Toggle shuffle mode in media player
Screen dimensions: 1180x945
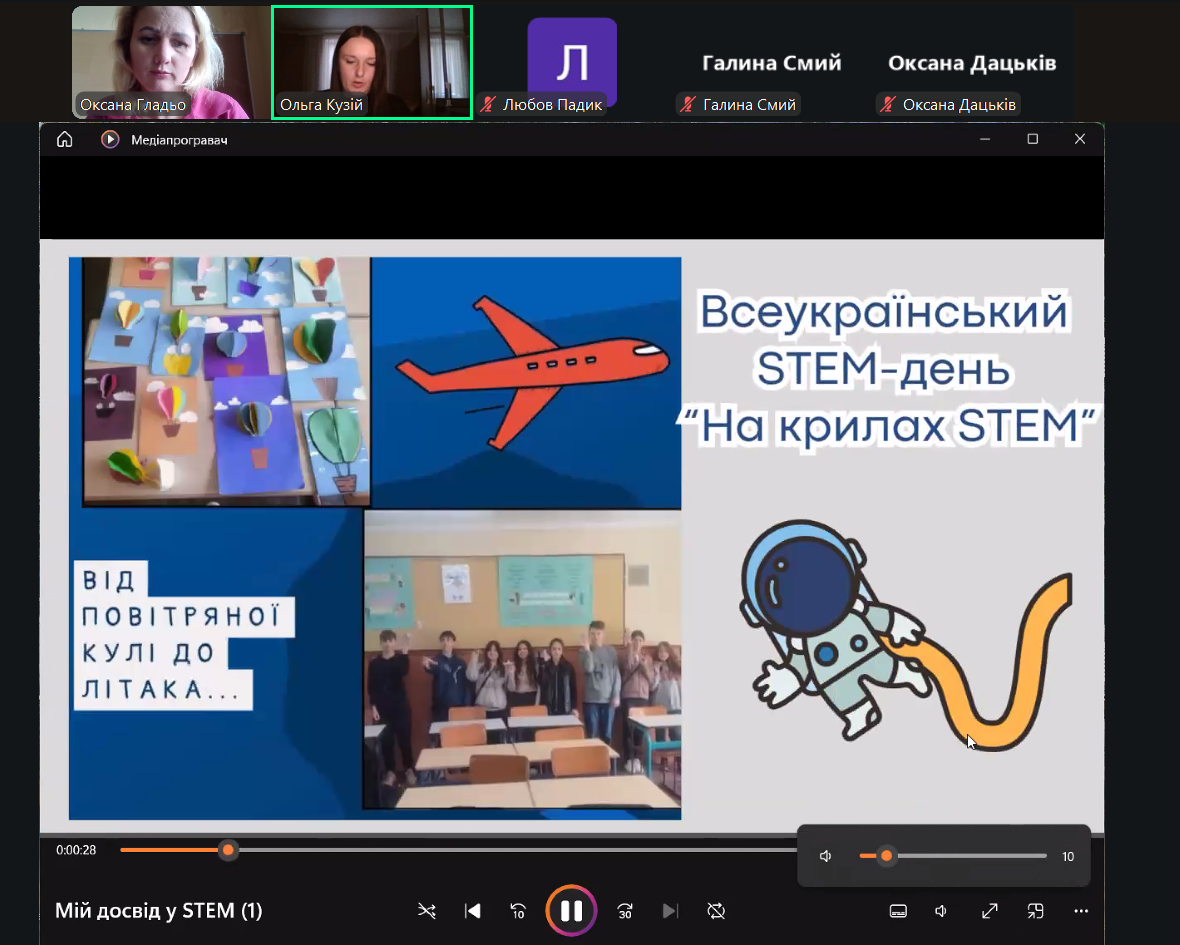point(427,910)
